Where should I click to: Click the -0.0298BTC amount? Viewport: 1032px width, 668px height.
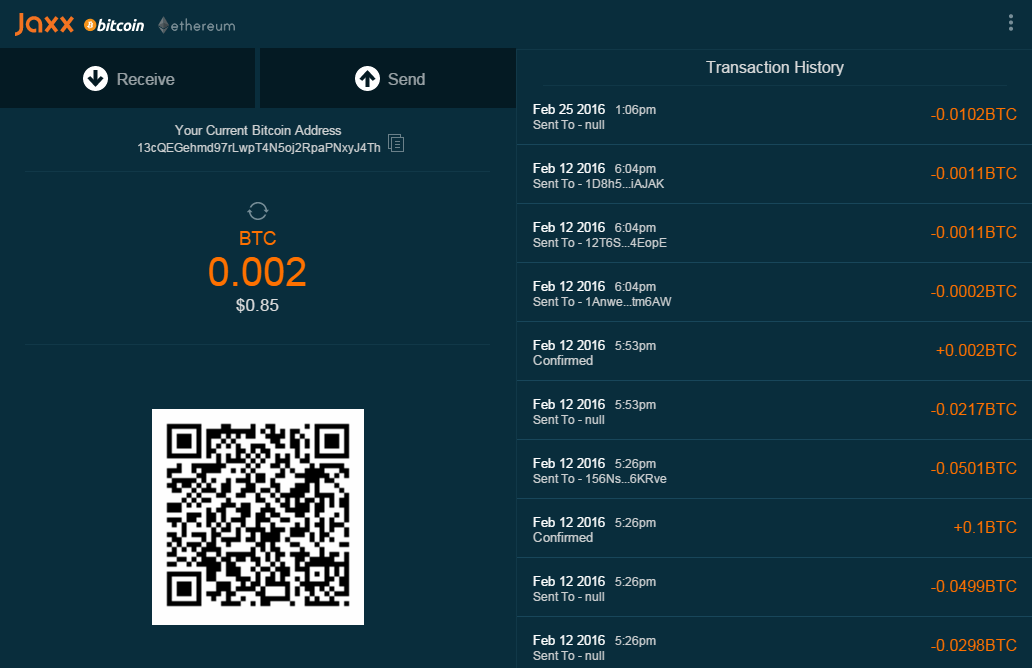[x=973, y=646]
